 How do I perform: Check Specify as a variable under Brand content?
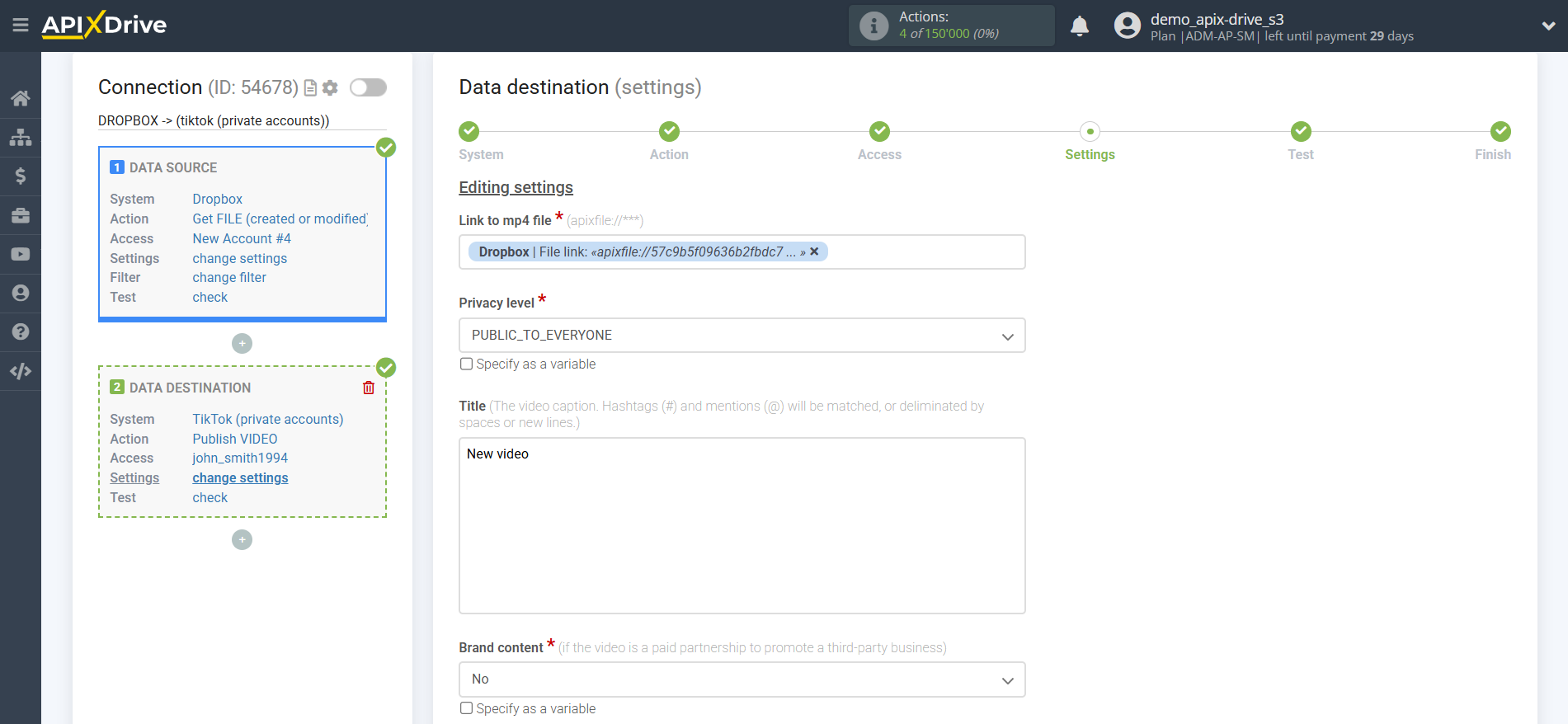(467, 708)
